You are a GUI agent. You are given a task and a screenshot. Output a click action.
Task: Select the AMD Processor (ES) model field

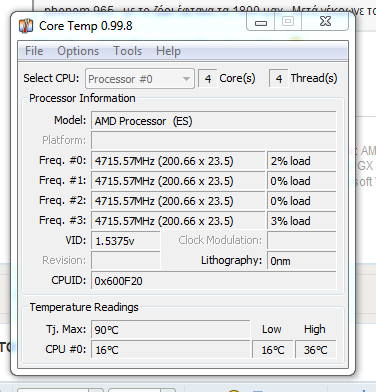click(214, 121)
